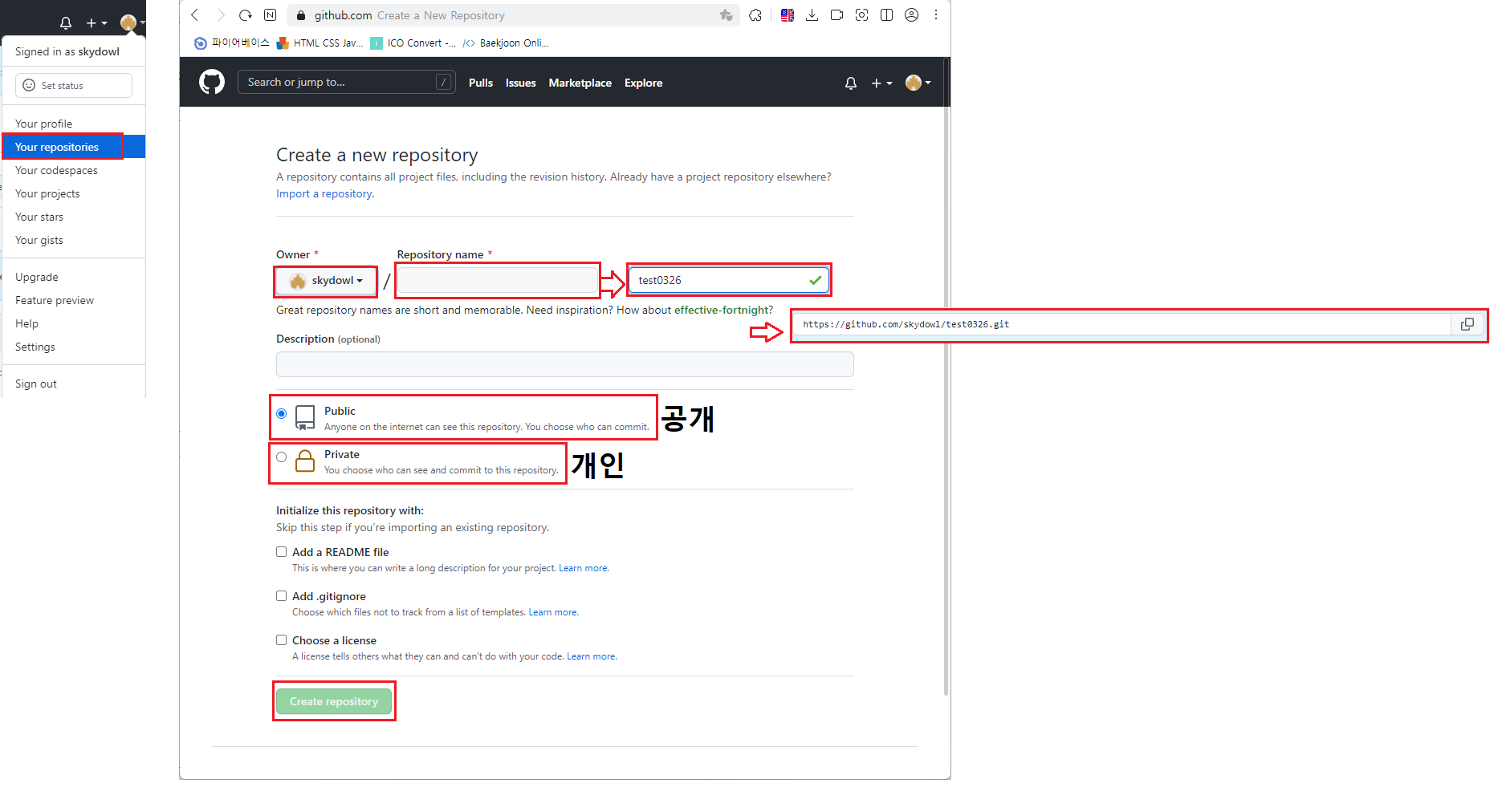Open the ICO Convert bookmark

[413, 43]
